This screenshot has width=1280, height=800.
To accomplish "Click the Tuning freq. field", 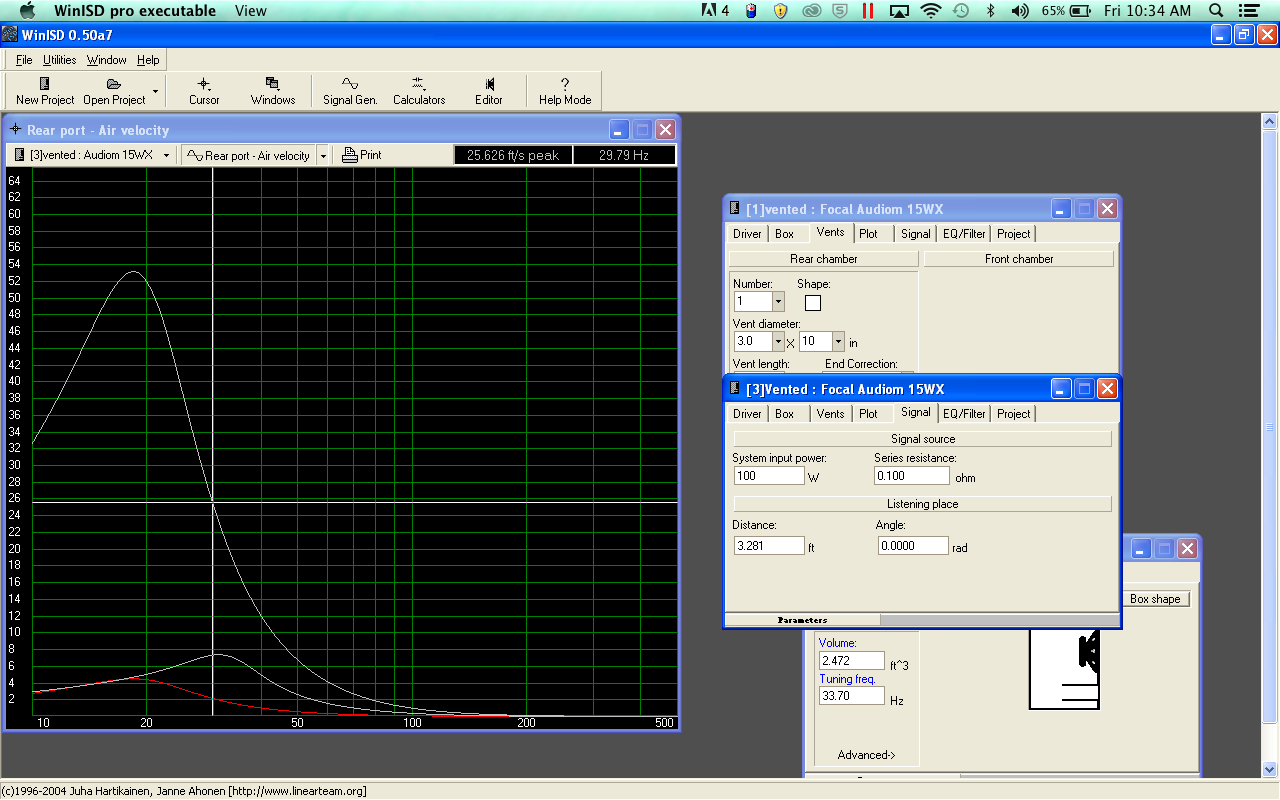I will [851, 696].
